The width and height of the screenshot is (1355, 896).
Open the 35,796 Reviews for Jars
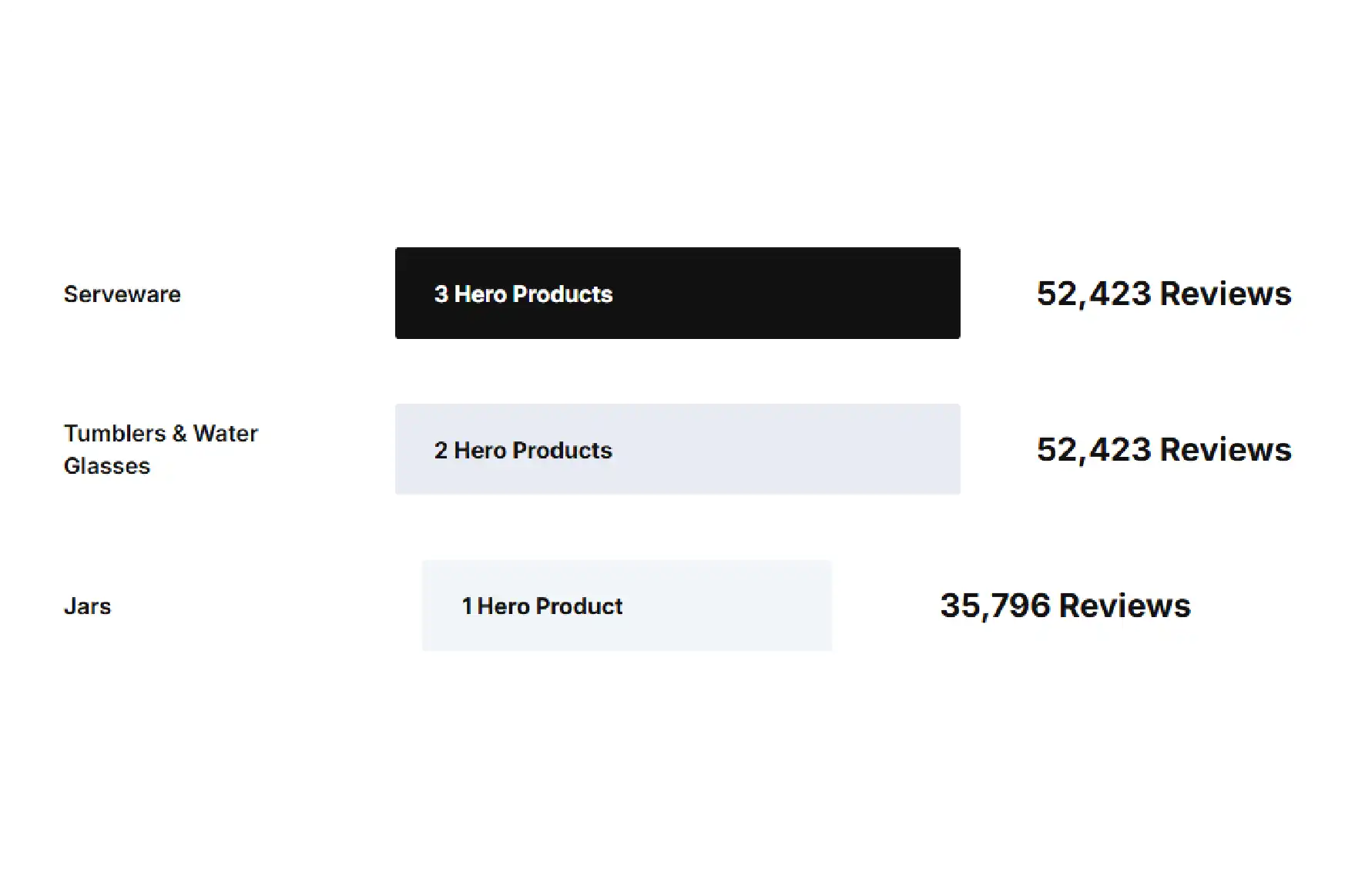(1065, 606)
